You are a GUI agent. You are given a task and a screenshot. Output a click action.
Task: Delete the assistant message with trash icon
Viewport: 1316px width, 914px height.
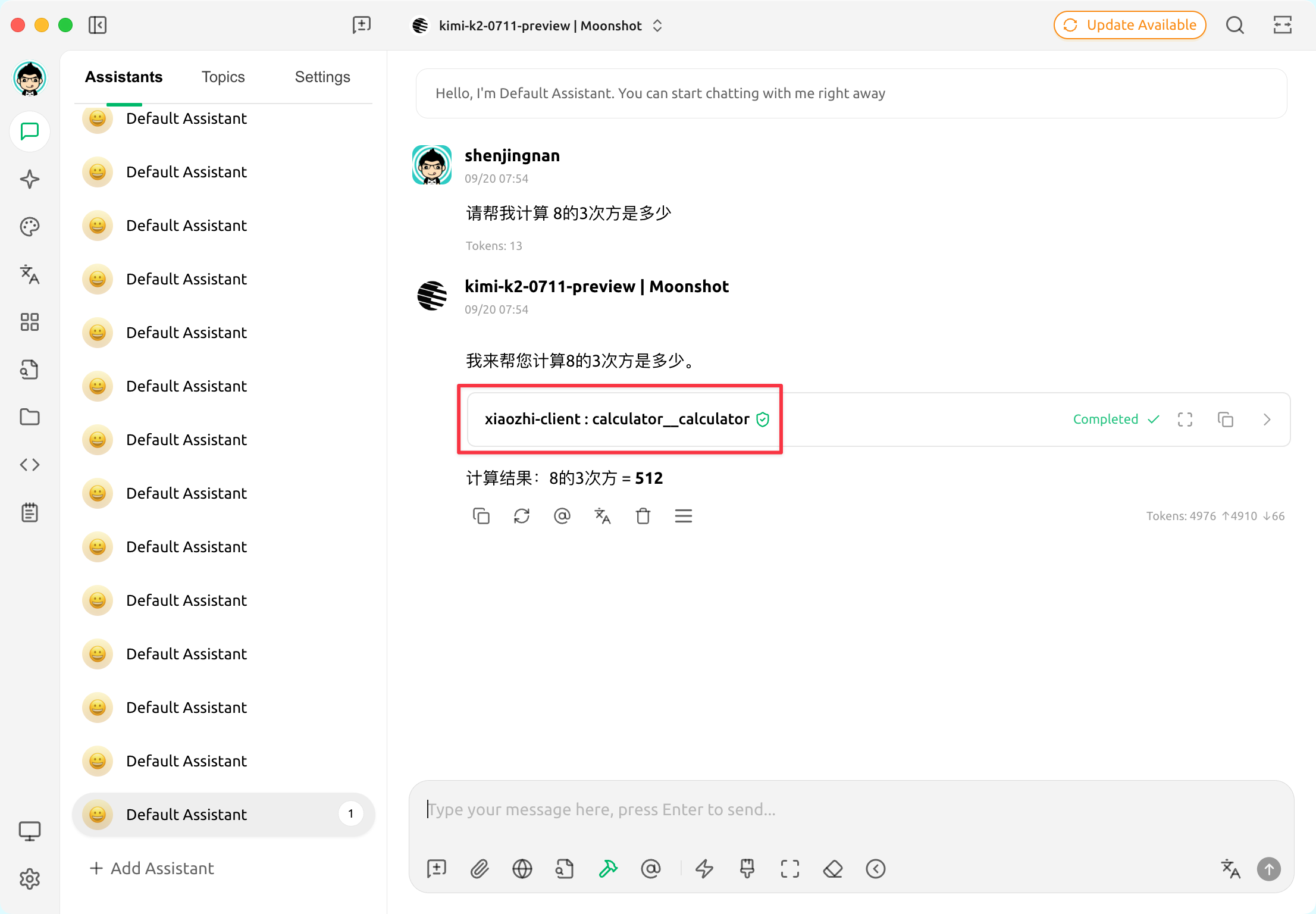tap(643, 516)
